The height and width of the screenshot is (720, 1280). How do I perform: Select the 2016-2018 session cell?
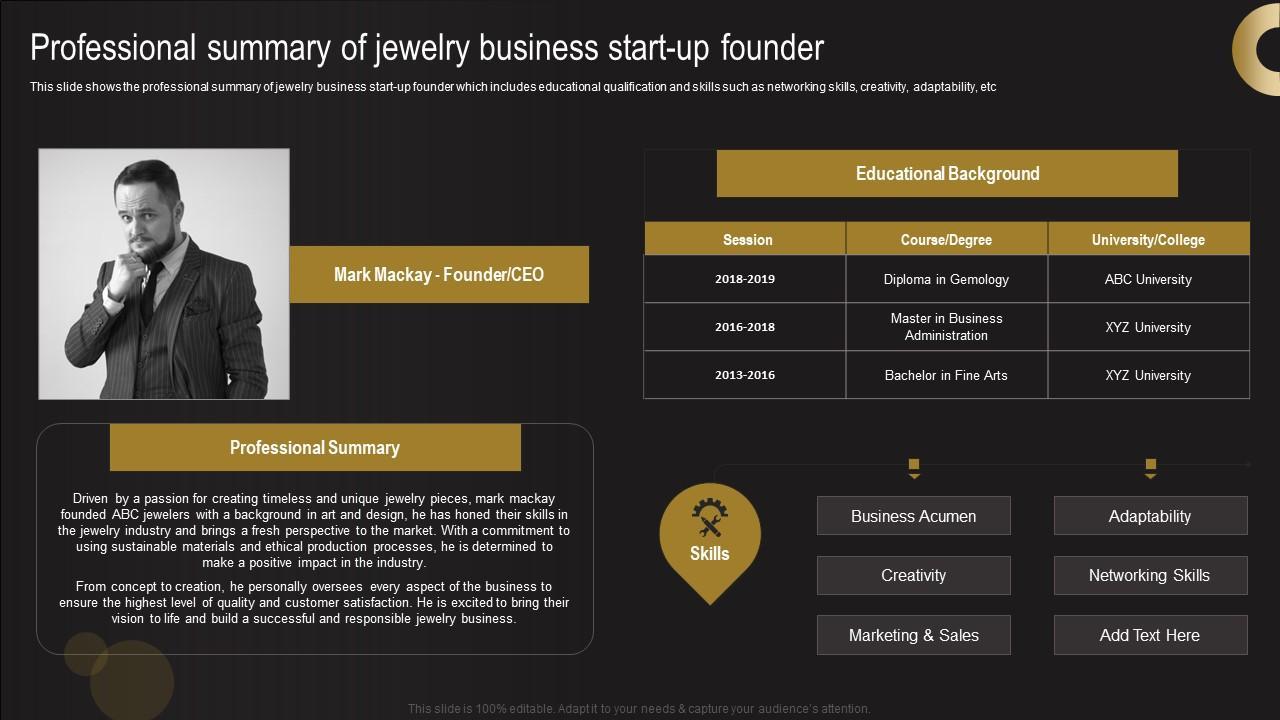(745, 327)
